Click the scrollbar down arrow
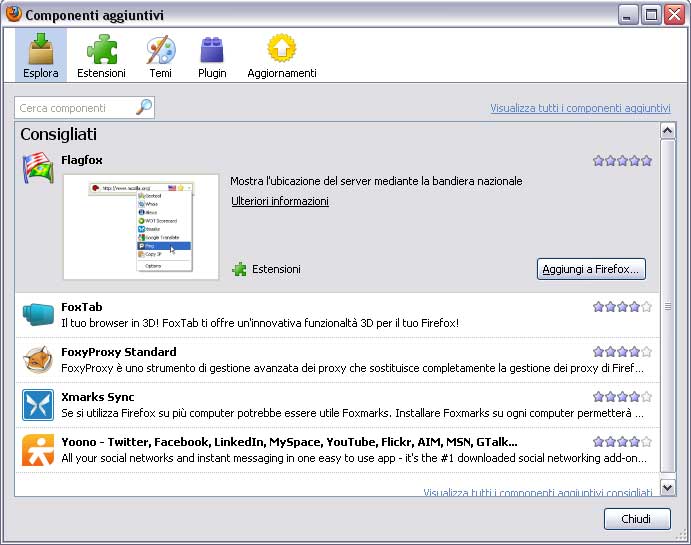 point(668,487)
